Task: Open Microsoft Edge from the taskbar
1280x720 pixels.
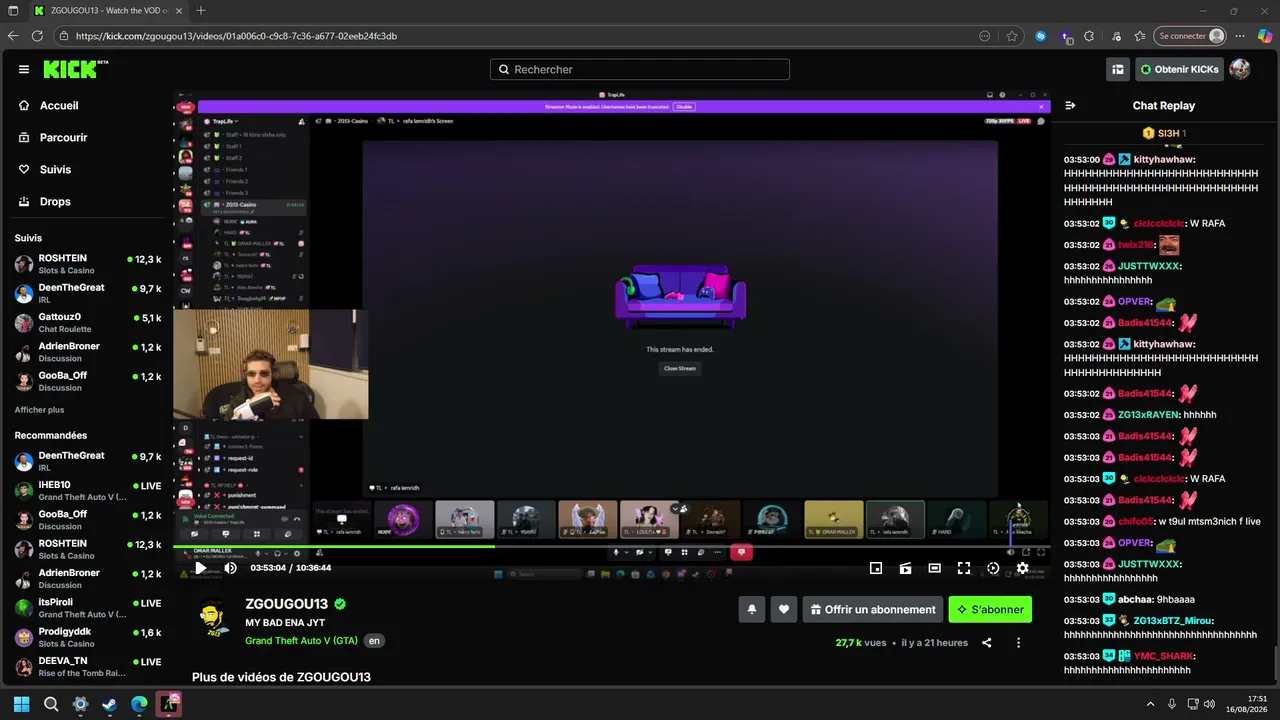Action: [139, 704]
